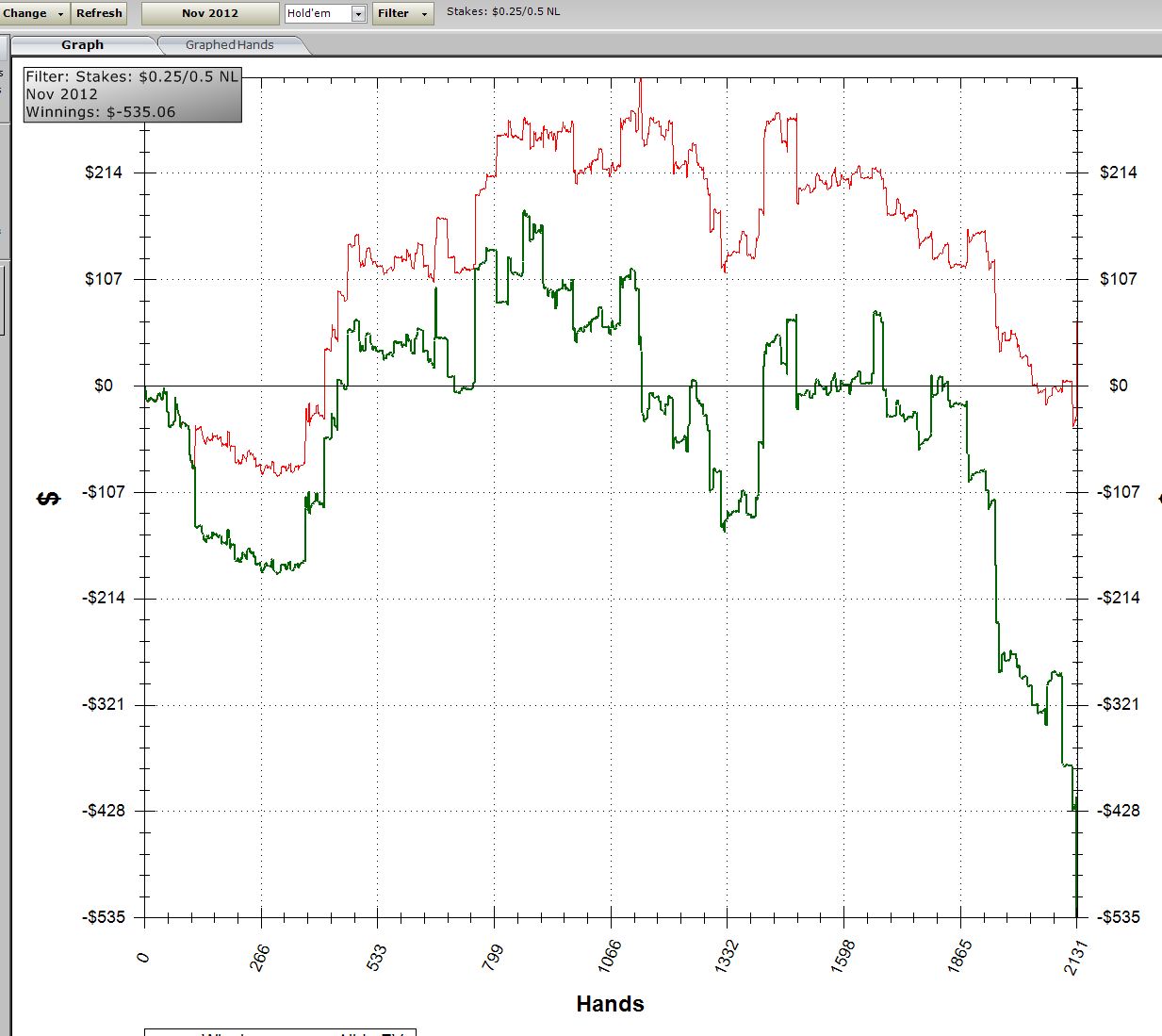Viewport: 1162px width, 1036px height.
Task: Click the Winnings summary box on the graph
Action: tap(132, 94)
